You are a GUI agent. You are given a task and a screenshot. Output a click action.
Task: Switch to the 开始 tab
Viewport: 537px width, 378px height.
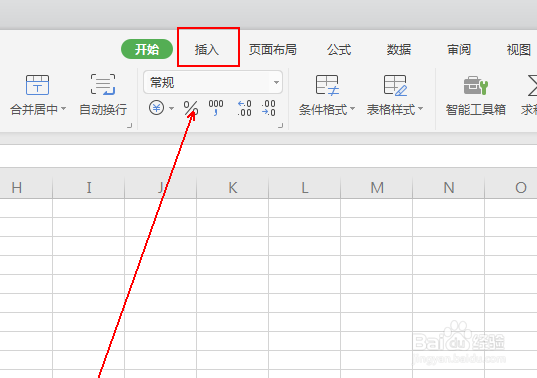(x=147, y=49)
